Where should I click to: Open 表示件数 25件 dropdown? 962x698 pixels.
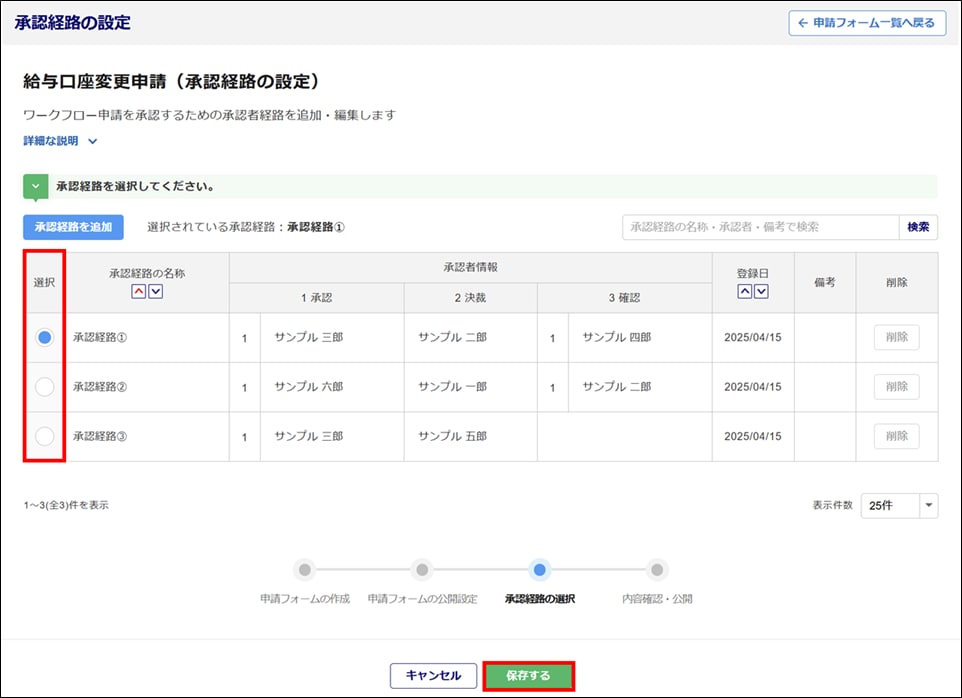899,505
